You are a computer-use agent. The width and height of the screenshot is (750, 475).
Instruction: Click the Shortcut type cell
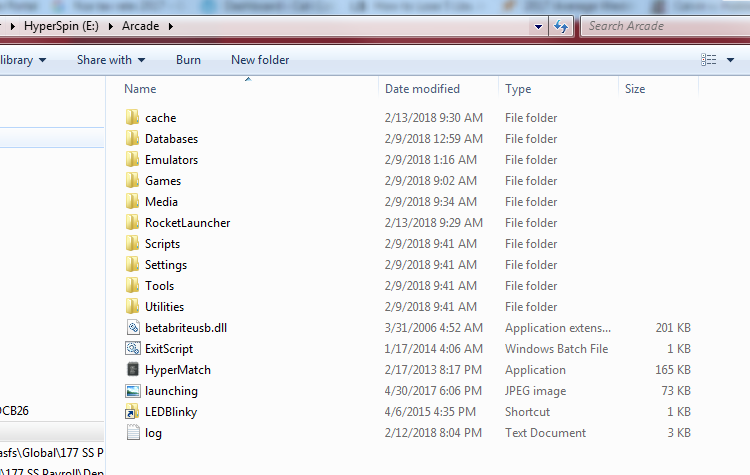tap(527, 412)
